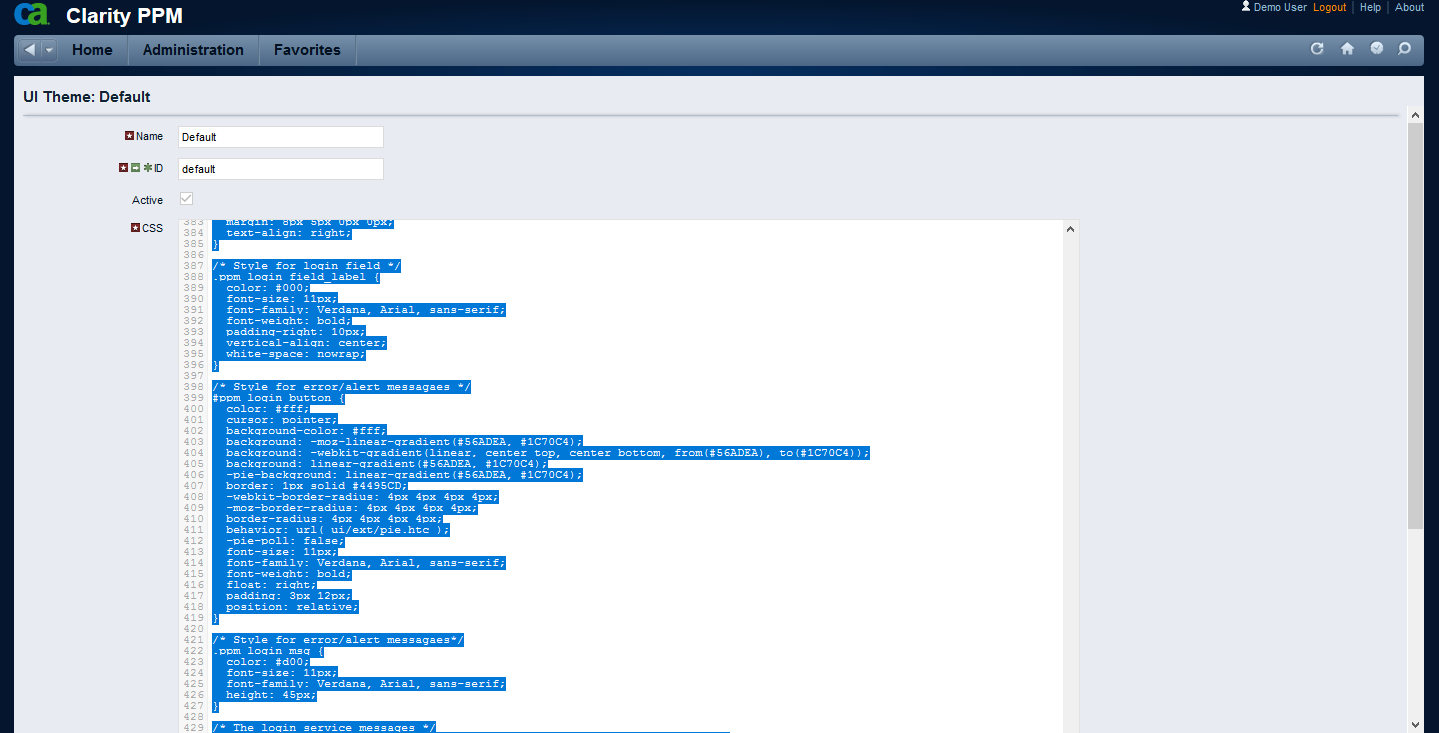Viewport: 1439px width, 733px height.
Task: Click the page scrollbar up arrow
Action: point(1415,114)
